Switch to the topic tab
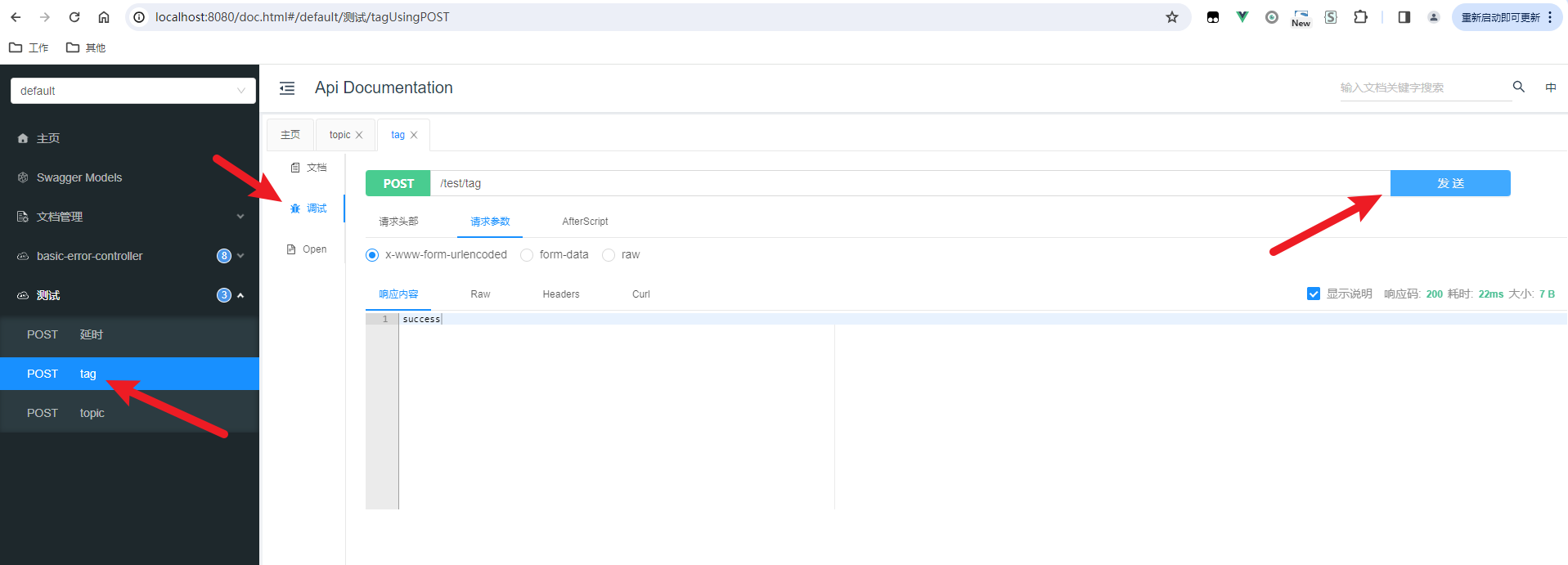Image resolution: width=1568 pixels, height=565 pixels. 339,135
